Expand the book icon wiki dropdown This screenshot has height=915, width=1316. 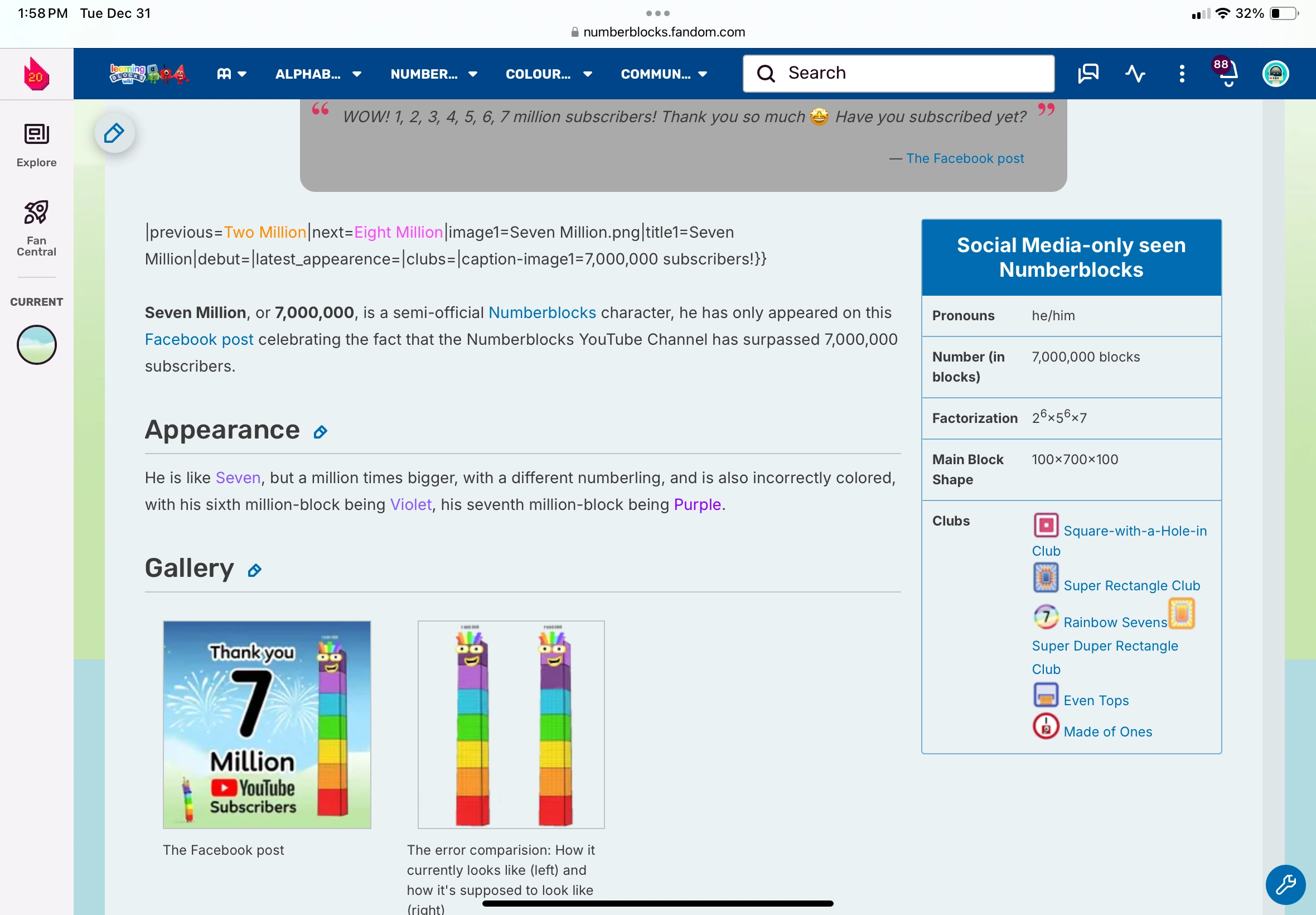click(231, 74)
